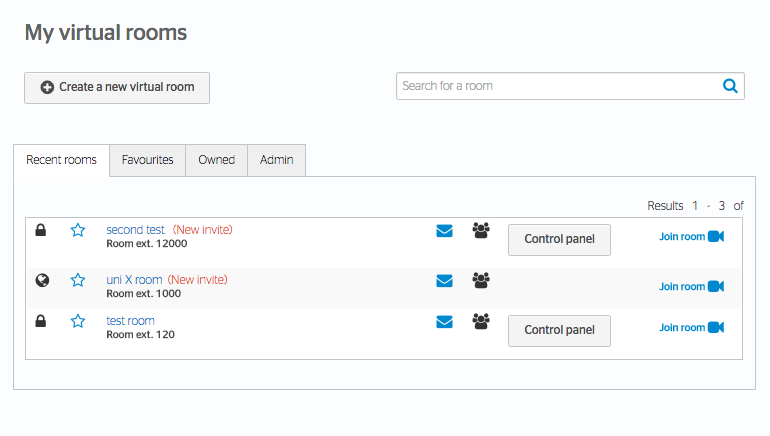Open participants group icon for test room
The height and width of the screenshot is (436, 770).
[481, 321]
